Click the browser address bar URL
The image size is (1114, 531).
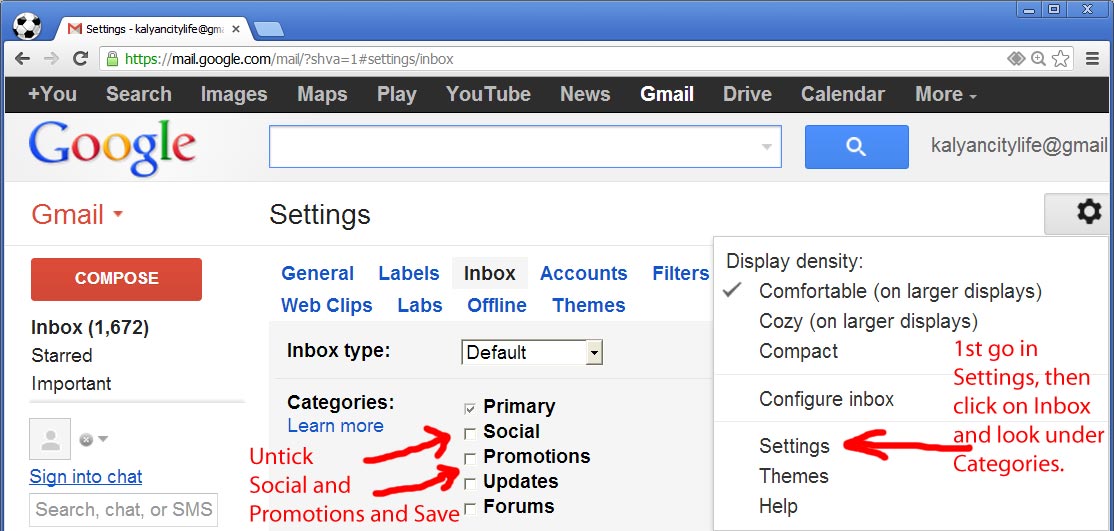click(289, 58)
